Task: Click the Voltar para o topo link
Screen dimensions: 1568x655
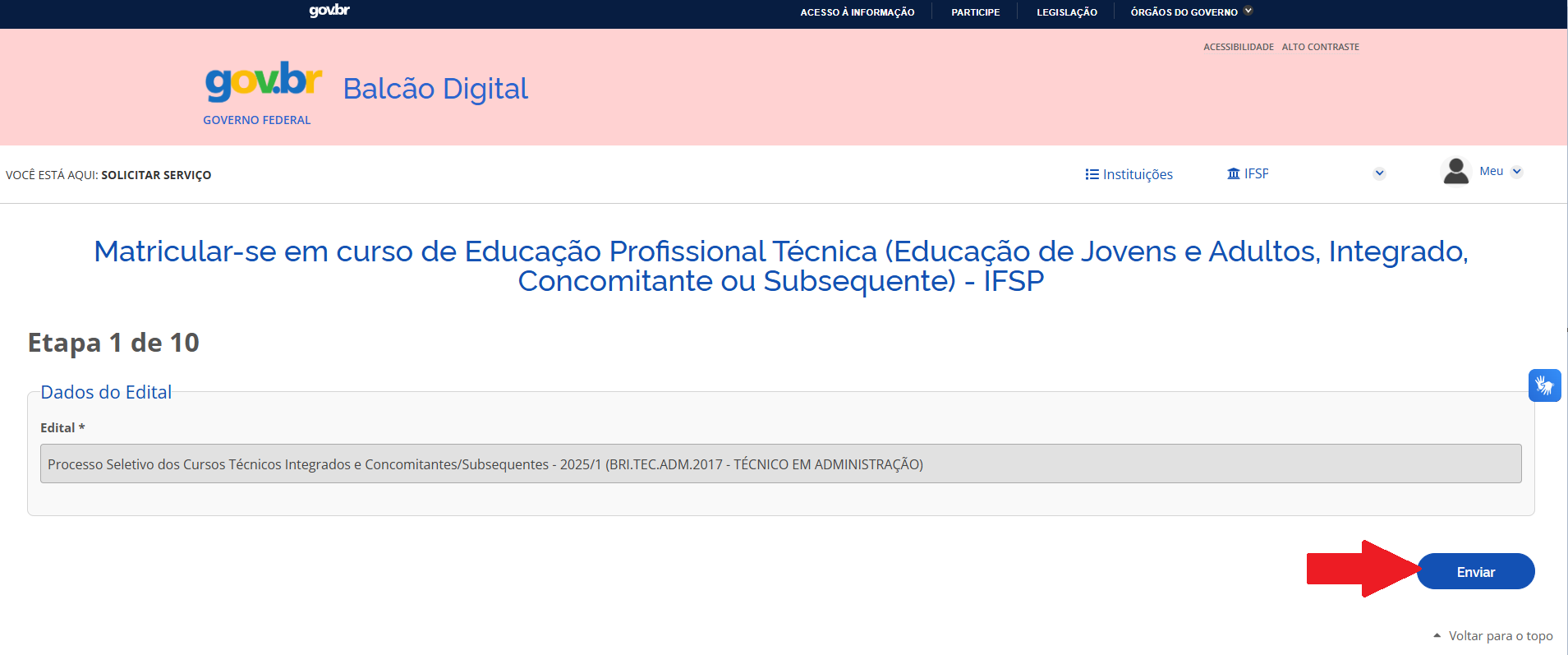Action: pyautogui.click(x=1500, y=636)
